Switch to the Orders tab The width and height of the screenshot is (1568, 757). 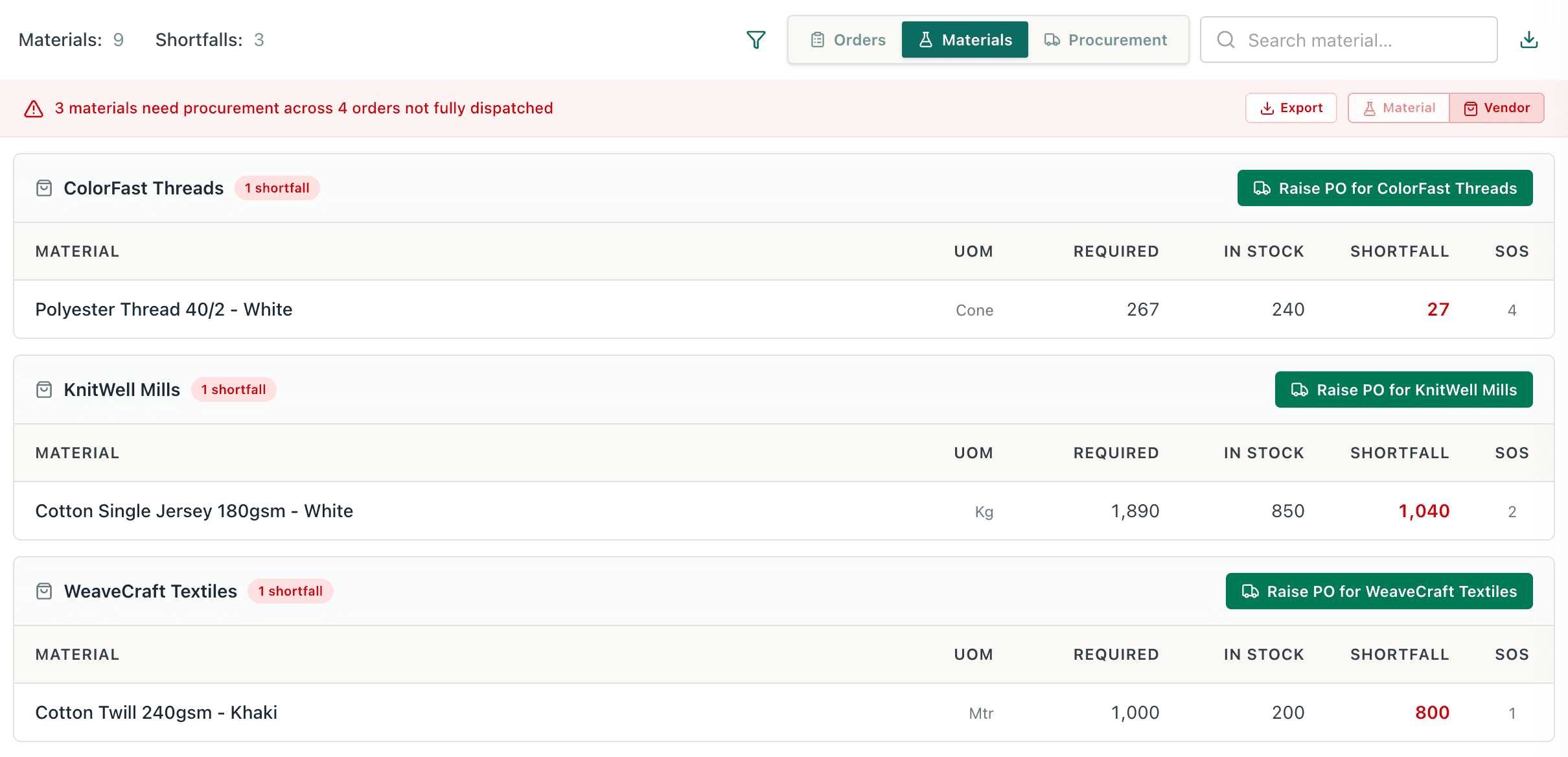(847, 40)
